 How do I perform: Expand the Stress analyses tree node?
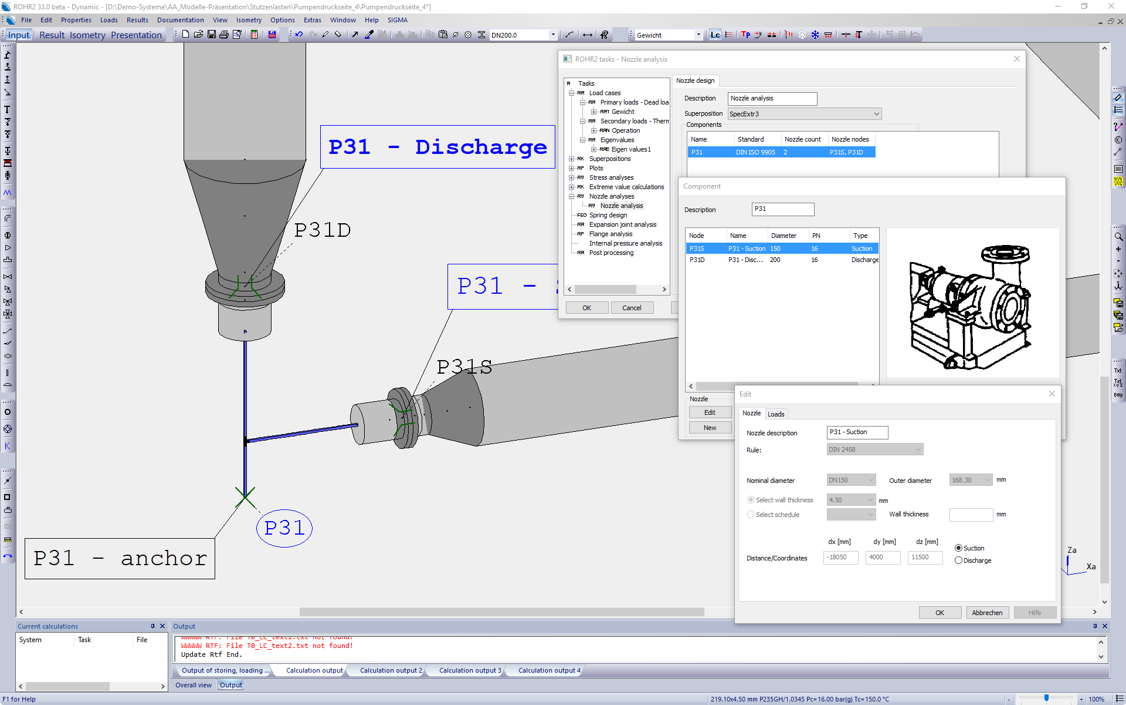[x=572, y=177]
